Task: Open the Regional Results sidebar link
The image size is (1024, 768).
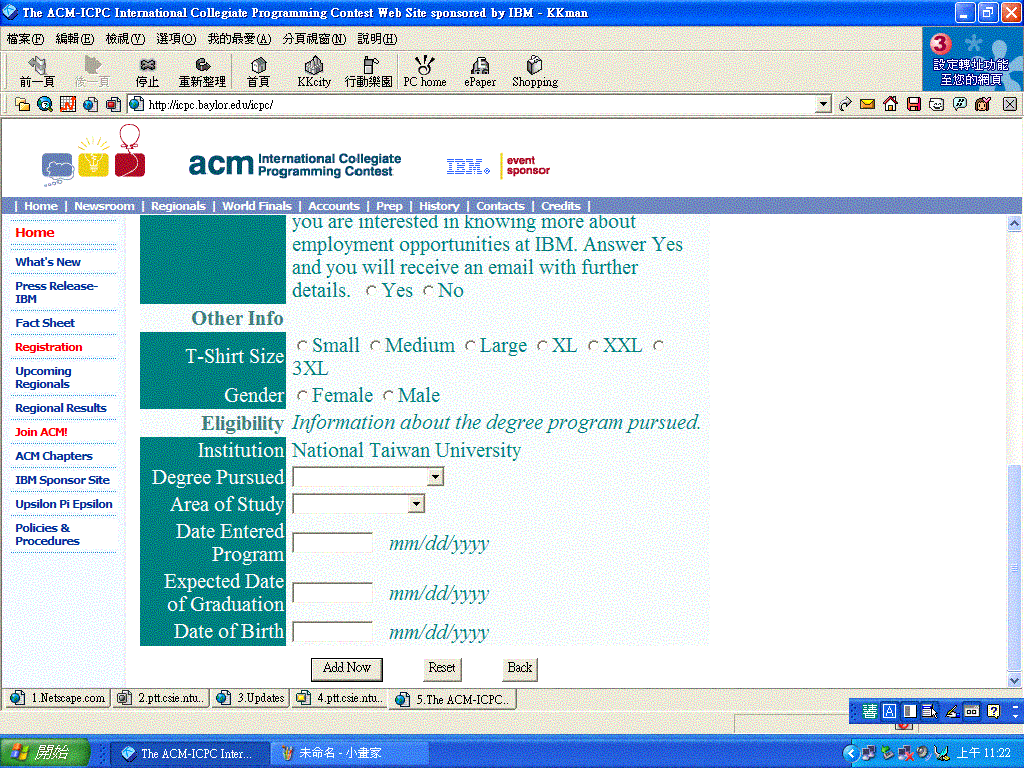Action: (60, 408)
